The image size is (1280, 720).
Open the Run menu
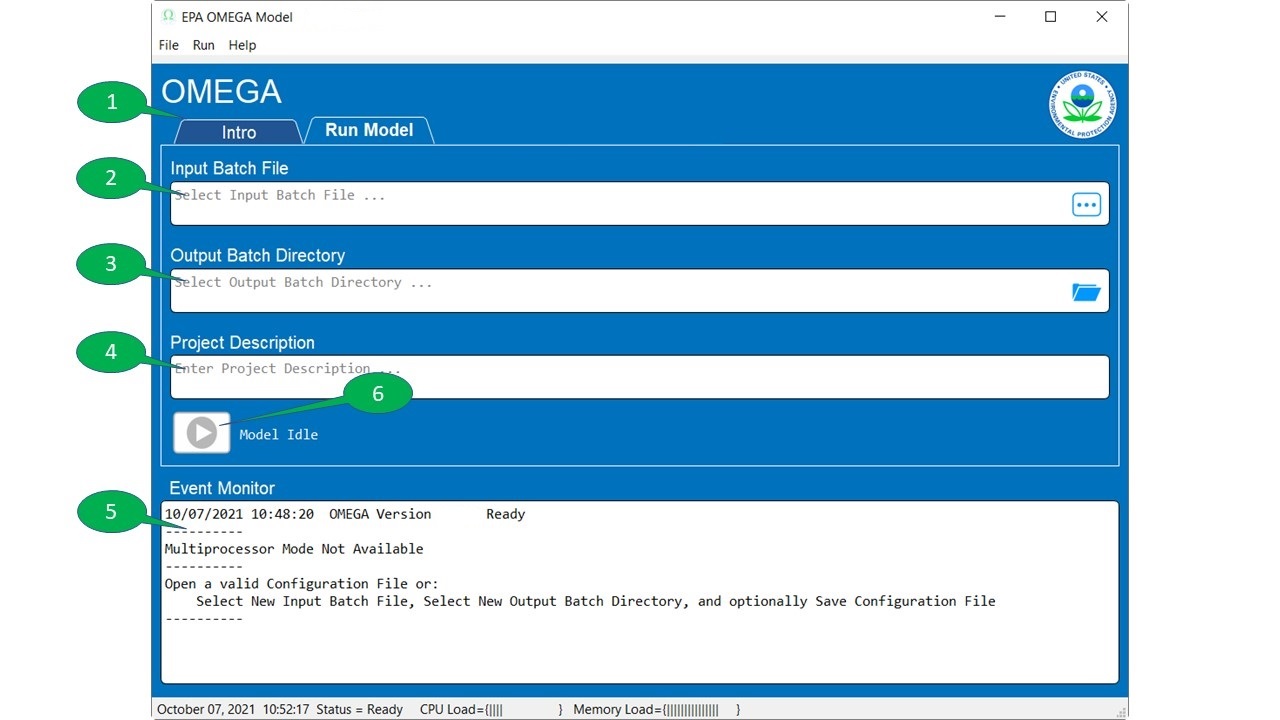click(204, 45)
